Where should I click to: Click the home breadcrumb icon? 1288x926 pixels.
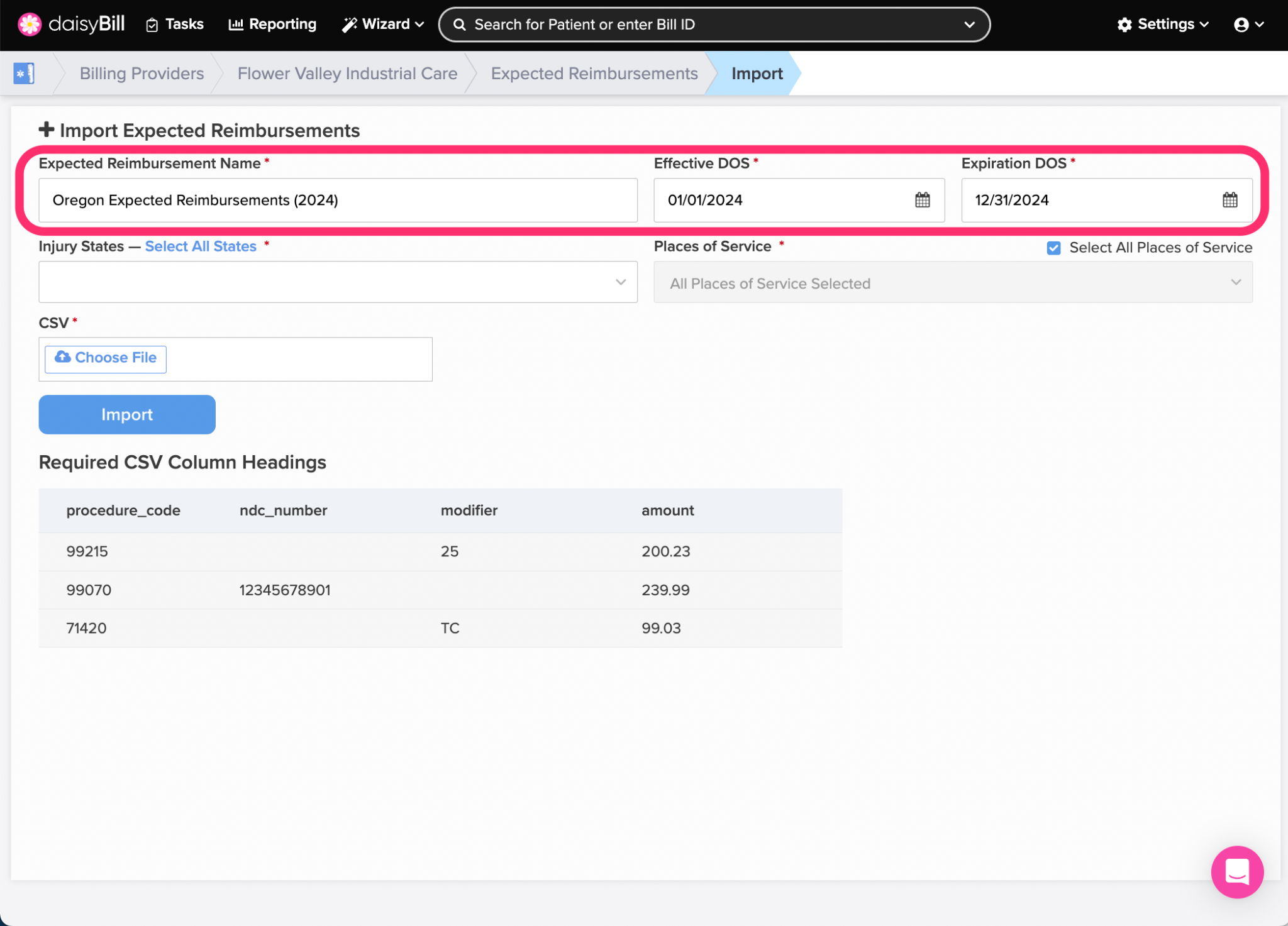click(24, 74)
